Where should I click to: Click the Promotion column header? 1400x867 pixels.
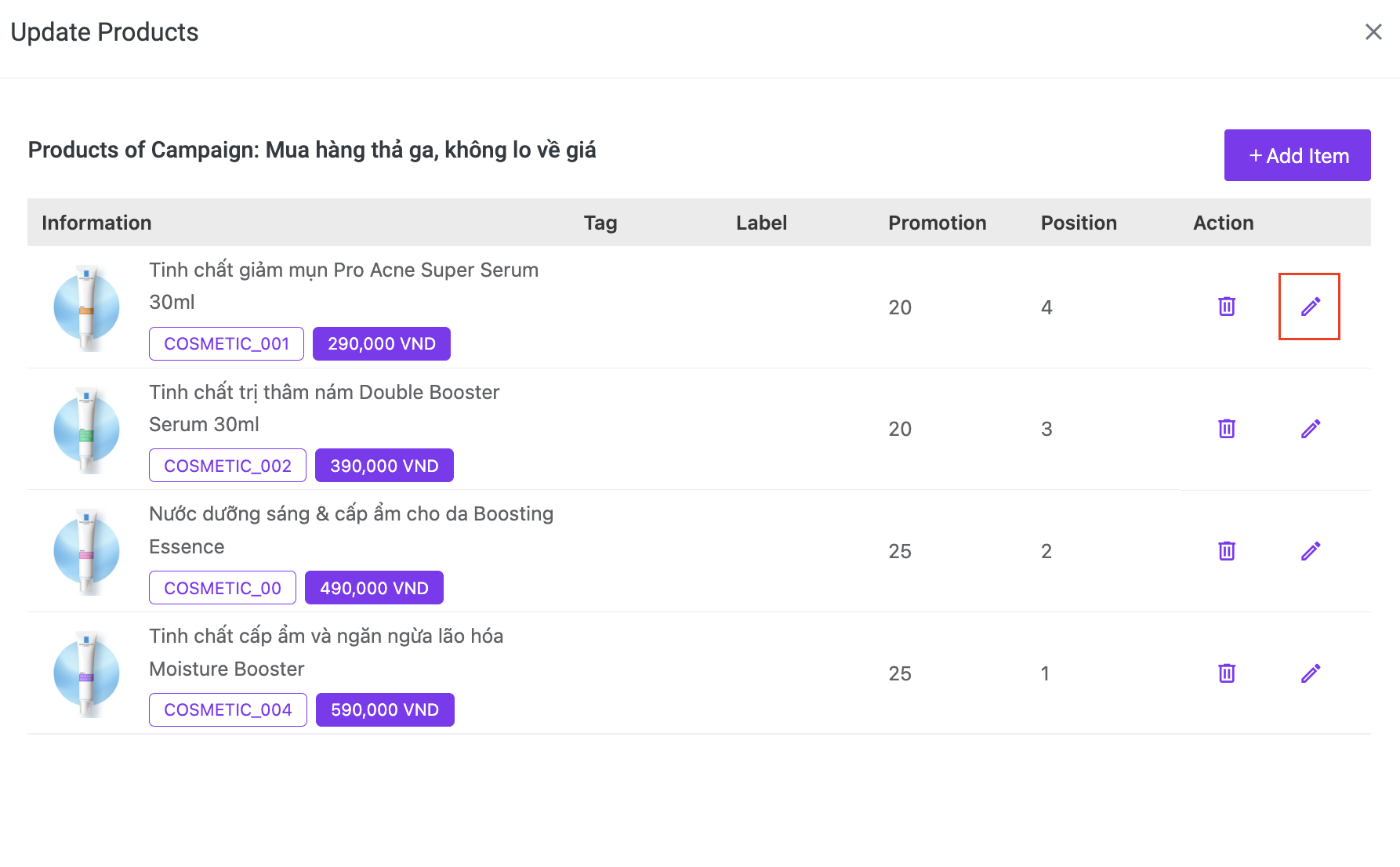click(937, 223)
